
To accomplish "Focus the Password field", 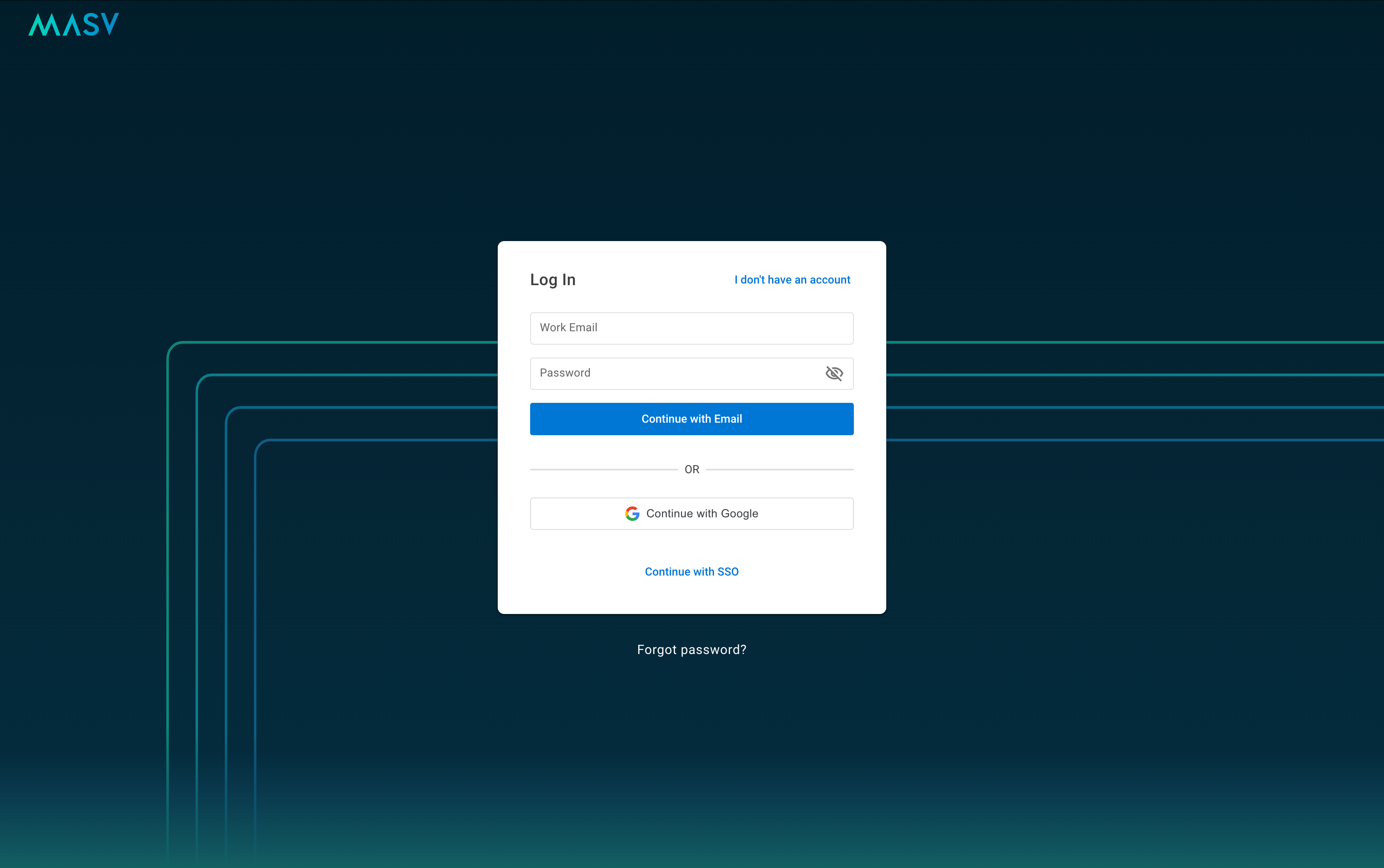I will click(x=692, y=374).
